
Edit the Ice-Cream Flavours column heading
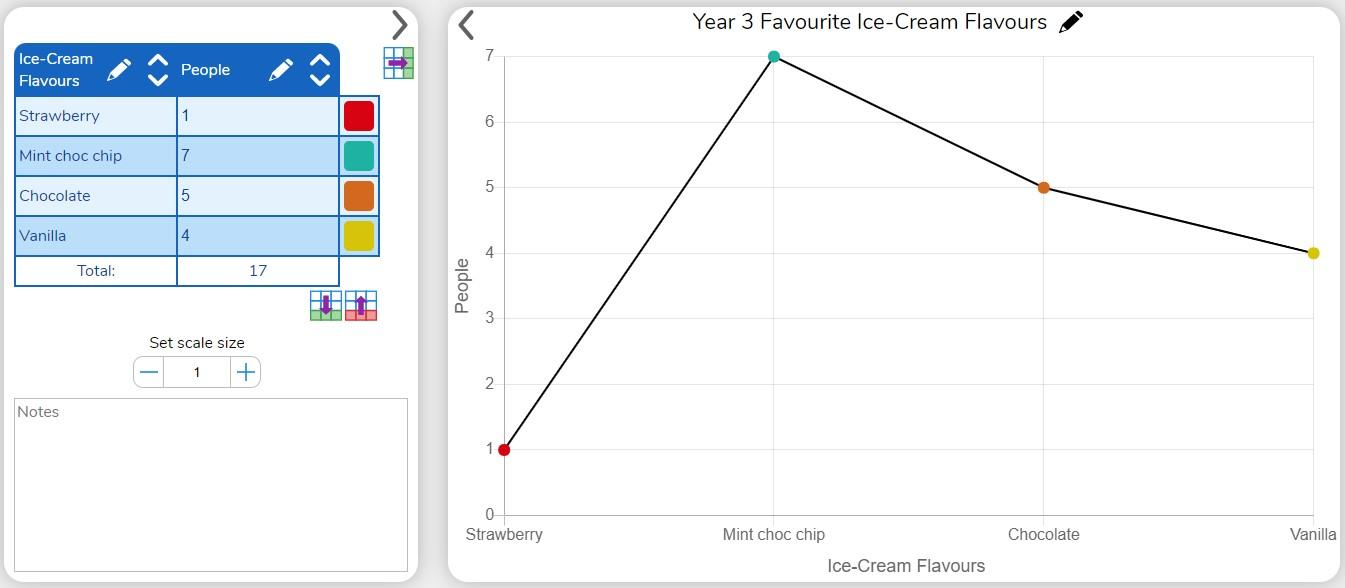(x=119, y=70)
